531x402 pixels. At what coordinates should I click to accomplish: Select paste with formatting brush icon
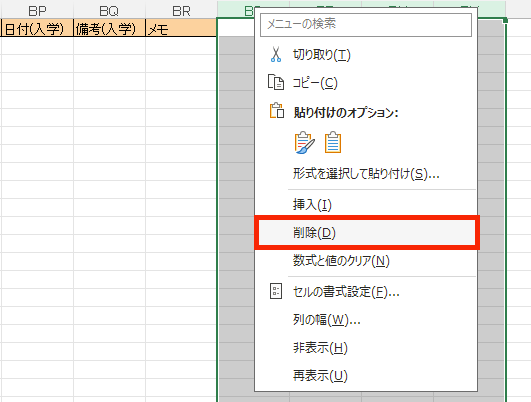[304, 143]
